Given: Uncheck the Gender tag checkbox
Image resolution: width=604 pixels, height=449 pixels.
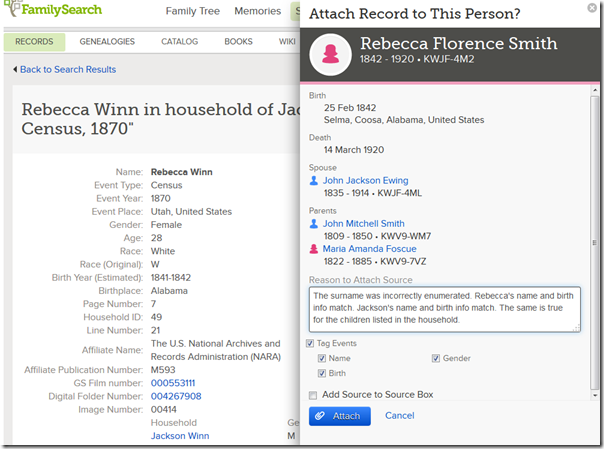Looking at the screenshot, I should pyautogui.click(x=436, y=359).
